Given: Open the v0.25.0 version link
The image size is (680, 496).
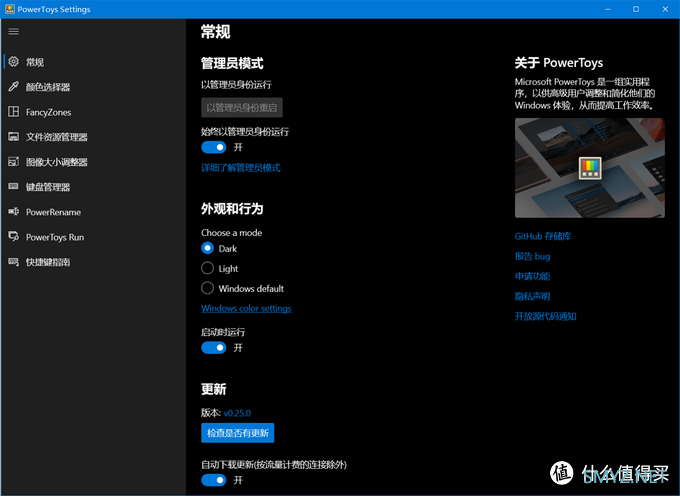Looking at the screenshot, I should click(237, 413).
